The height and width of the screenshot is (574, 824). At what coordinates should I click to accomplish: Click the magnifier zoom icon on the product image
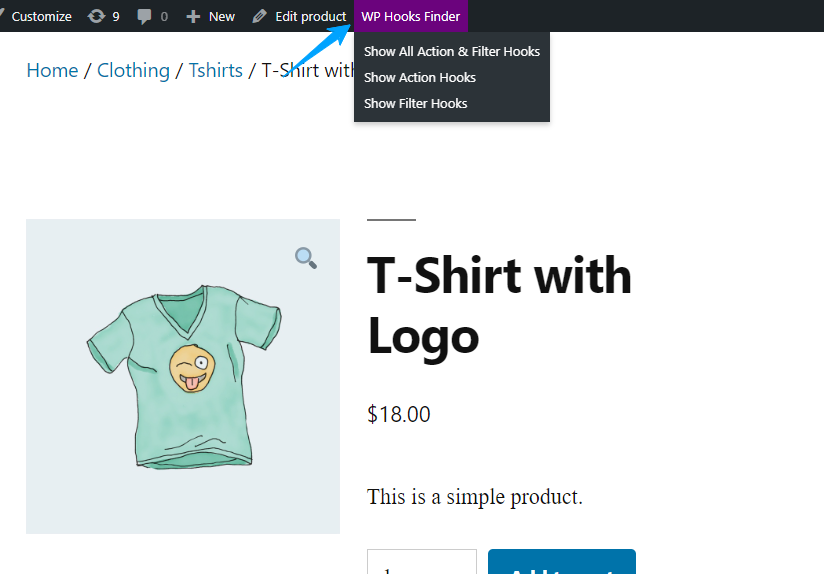coord(306,258)
